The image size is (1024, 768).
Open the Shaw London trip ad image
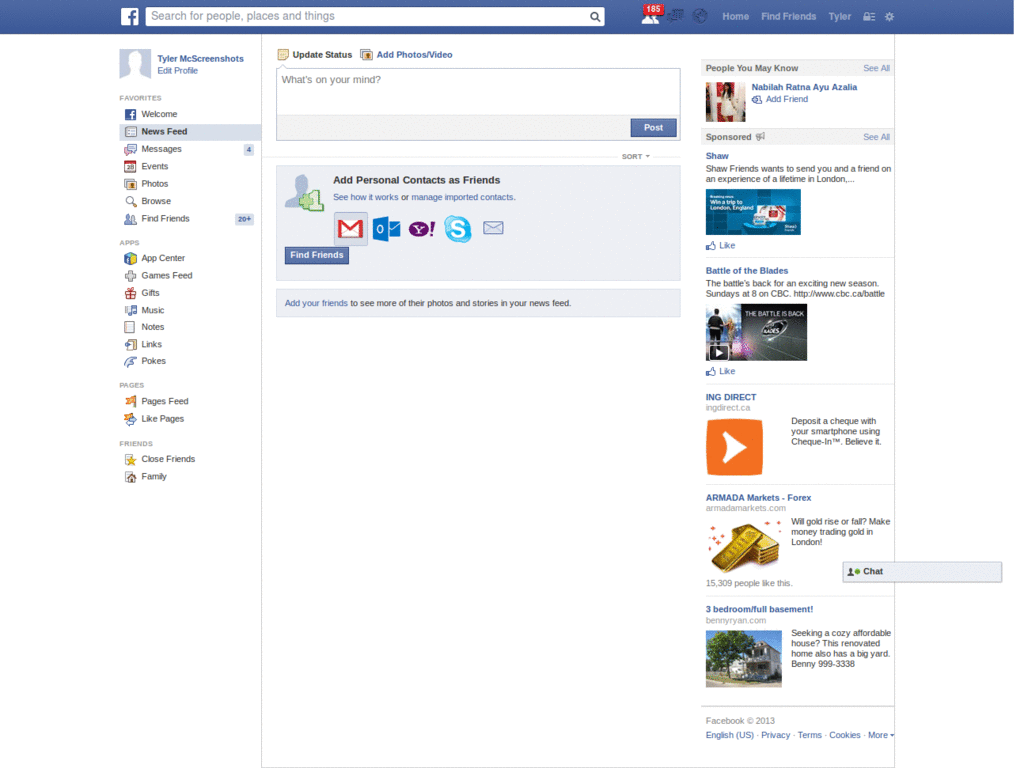[753, 212]
